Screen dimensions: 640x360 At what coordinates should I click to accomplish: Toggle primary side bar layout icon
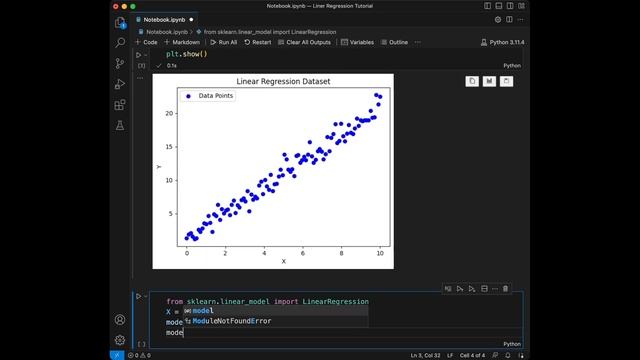click(x=487, y=6)
